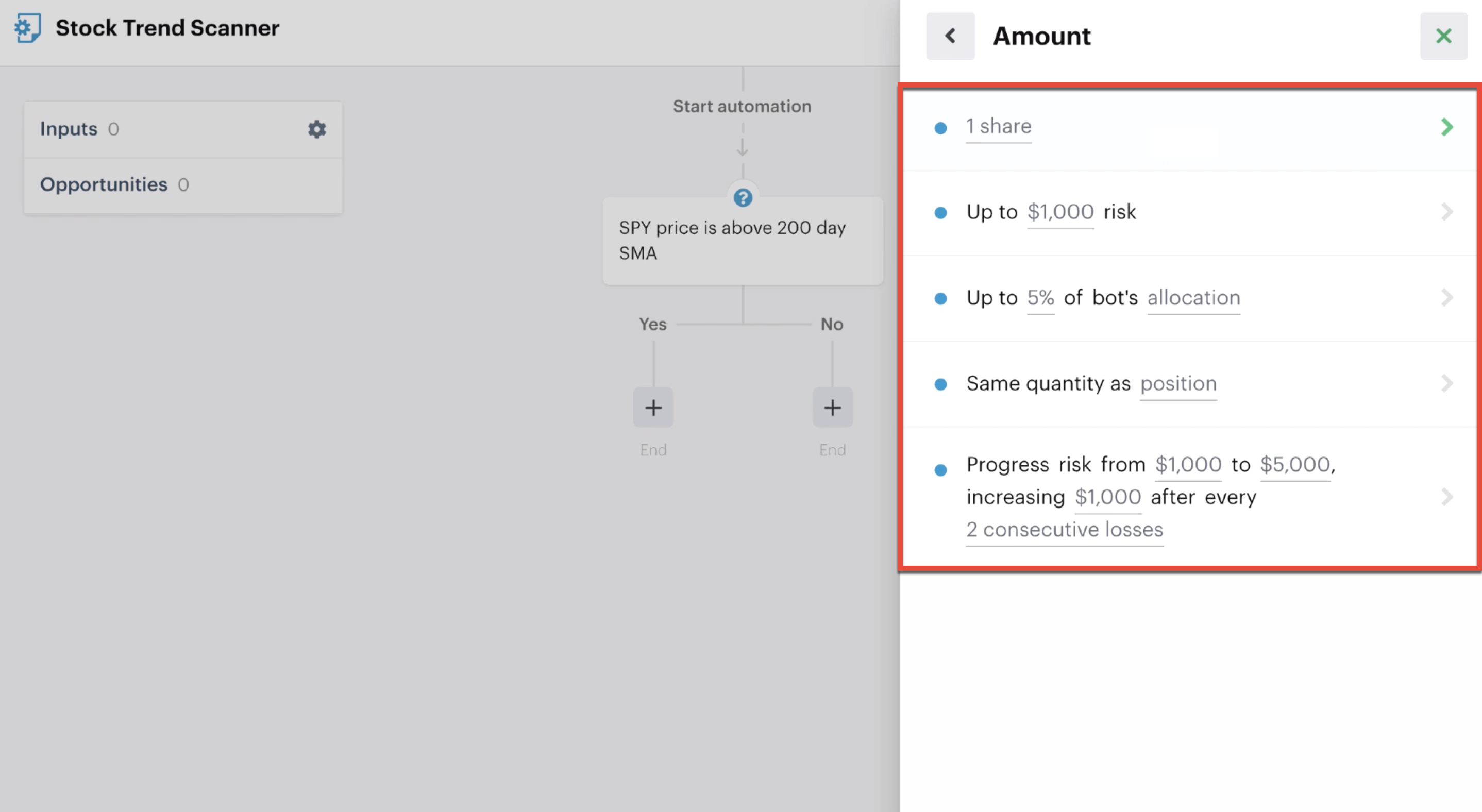The image size is (1482, 812).
Task: Click the 'Yes' branch label
Action: [x=652, y=325]
